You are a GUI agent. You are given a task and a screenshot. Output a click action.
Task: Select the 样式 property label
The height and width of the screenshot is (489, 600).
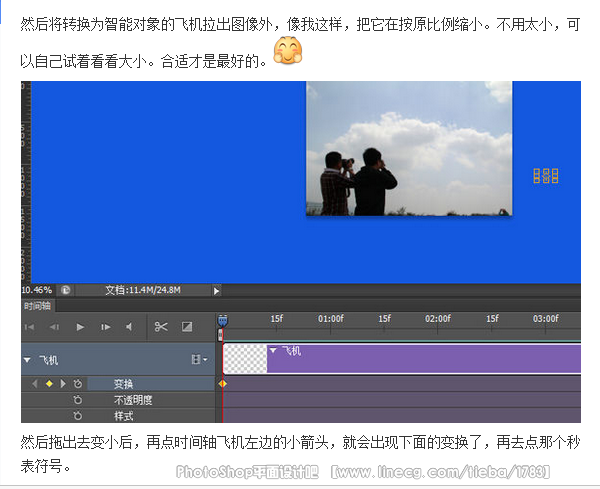(x=123, y=416)
